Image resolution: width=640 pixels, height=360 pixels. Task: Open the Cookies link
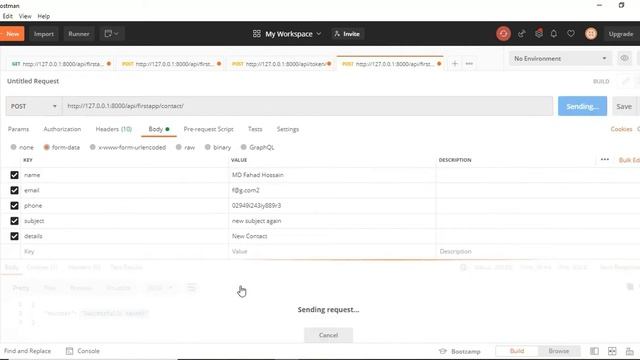click(x=621, y=129)
